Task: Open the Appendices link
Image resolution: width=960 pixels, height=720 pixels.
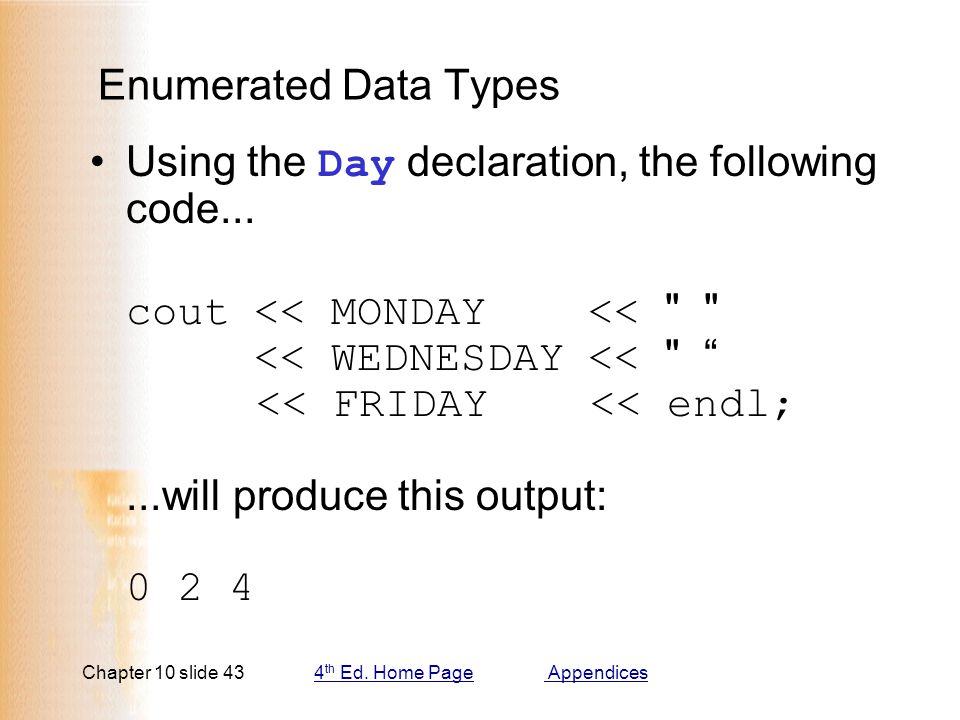Action: pos(596,672)
